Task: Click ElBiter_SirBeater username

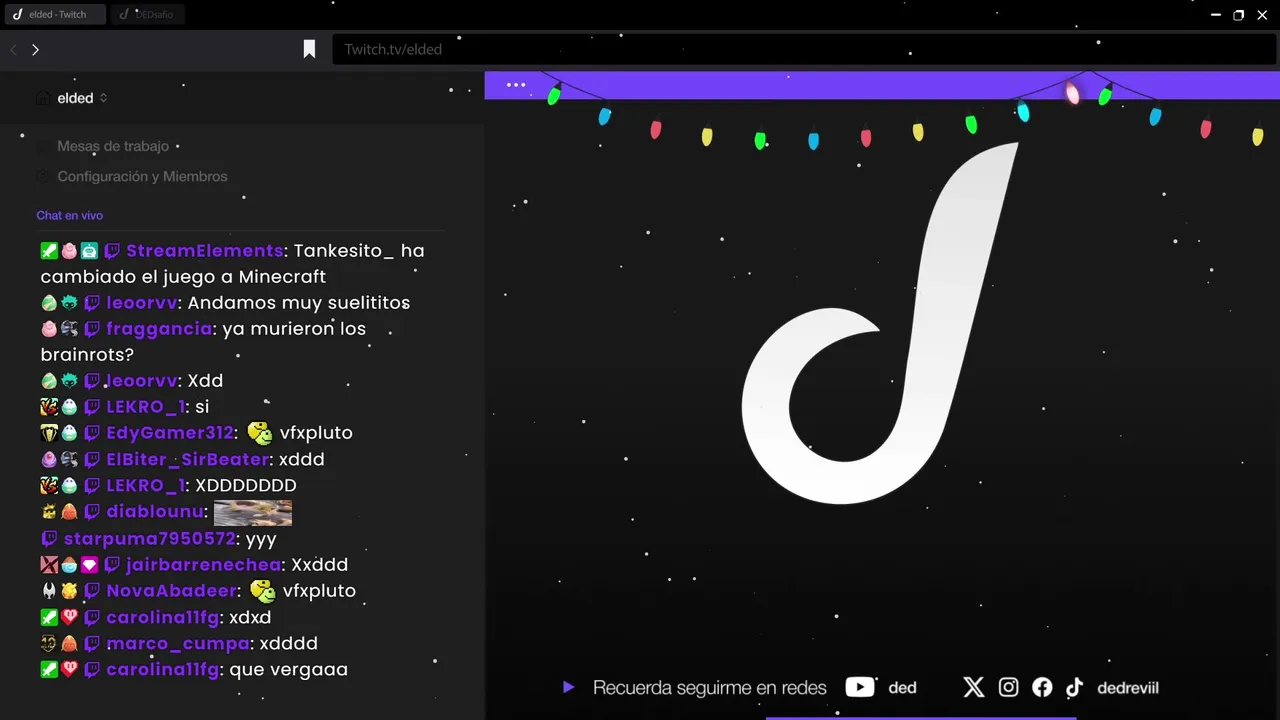Action: [188, 459]
